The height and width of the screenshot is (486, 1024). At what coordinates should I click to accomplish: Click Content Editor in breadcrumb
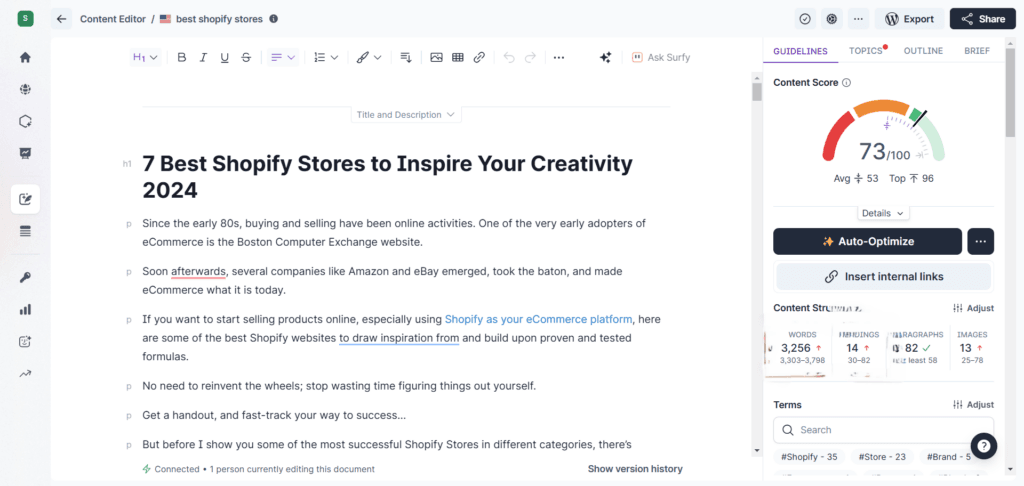coord(113,19)
